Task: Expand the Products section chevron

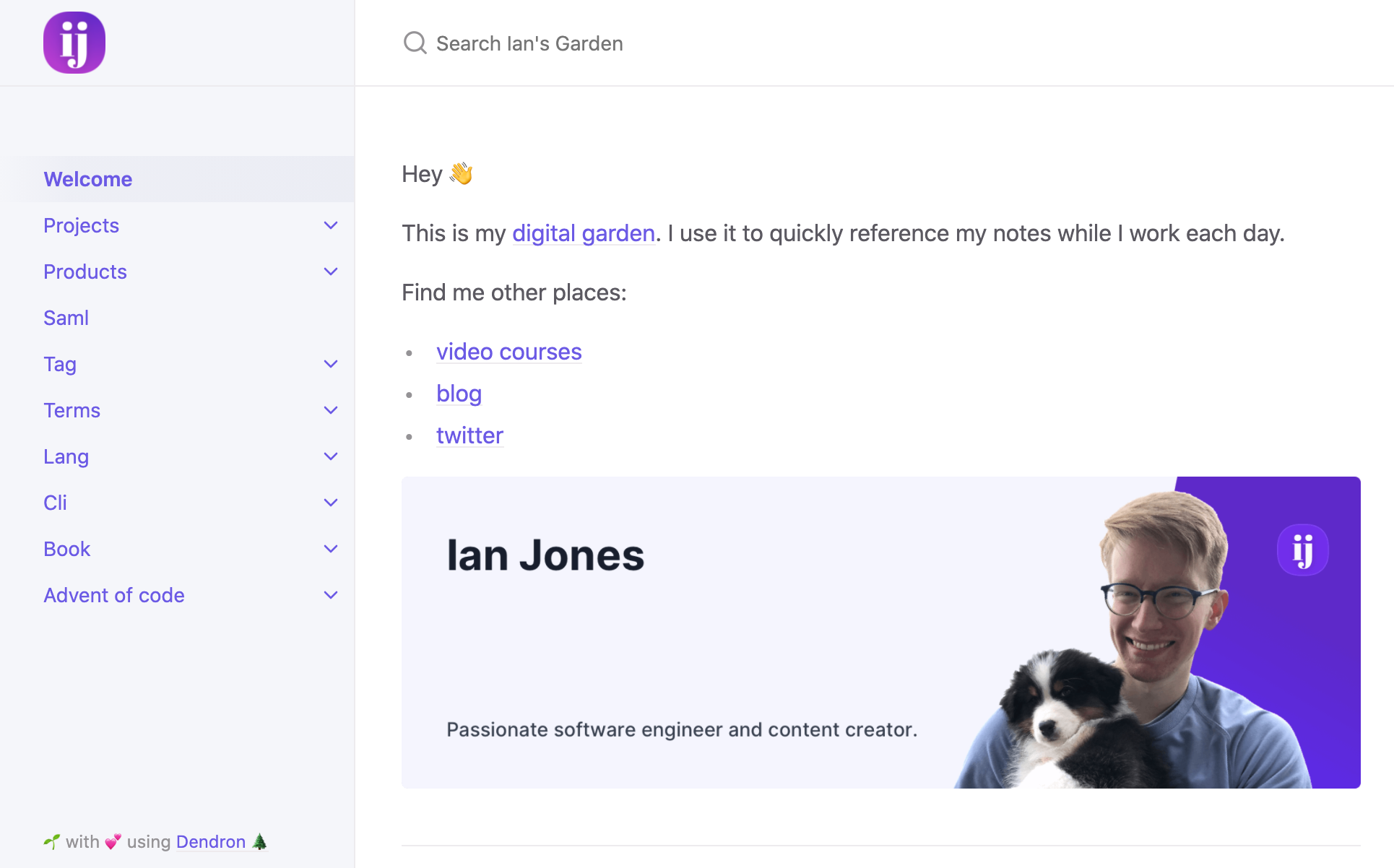Action: click(x=331, y=272)
